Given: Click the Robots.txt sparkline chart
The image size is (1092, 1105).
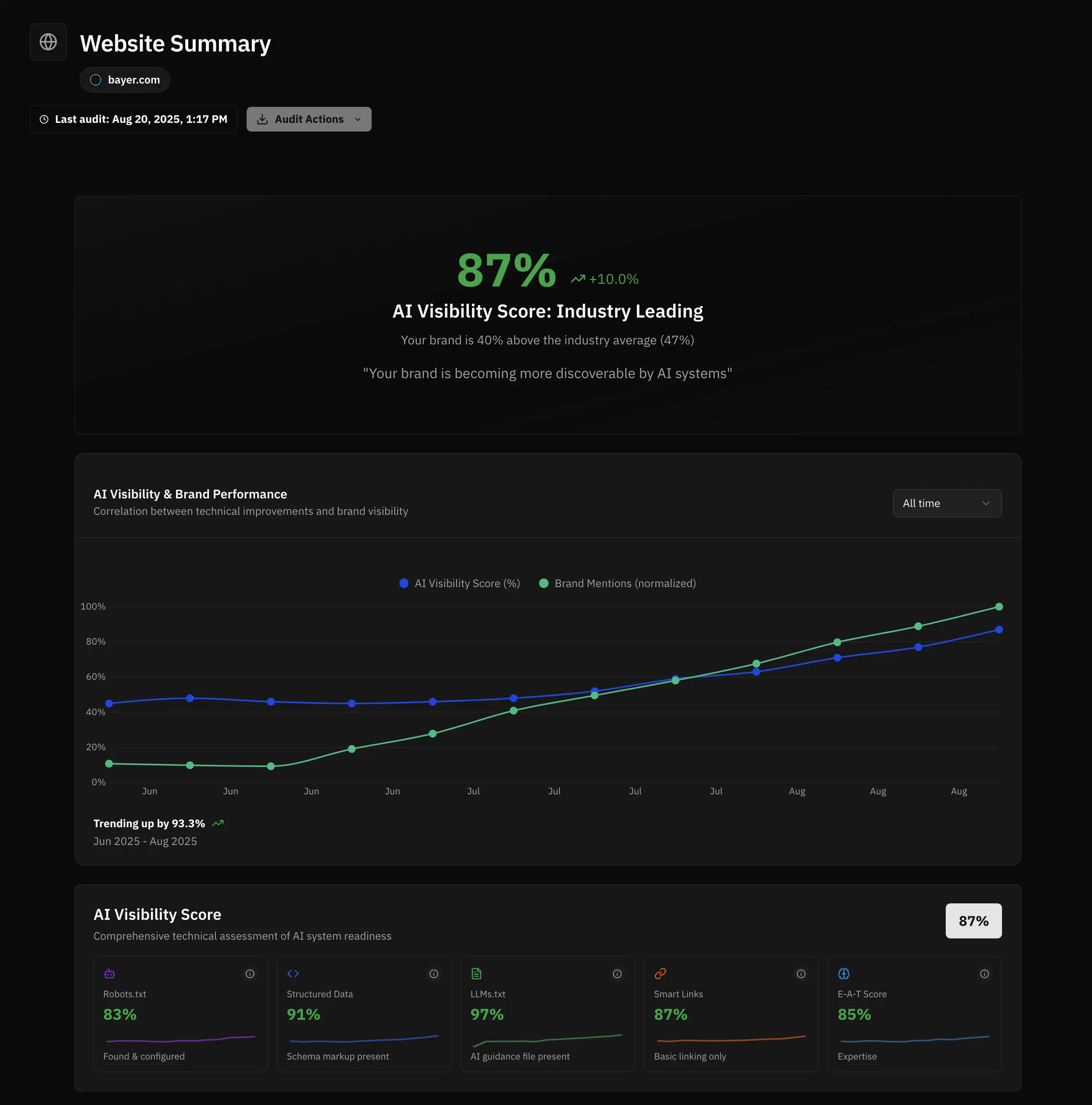Looking at the screenshot, I should point(181,1039).
